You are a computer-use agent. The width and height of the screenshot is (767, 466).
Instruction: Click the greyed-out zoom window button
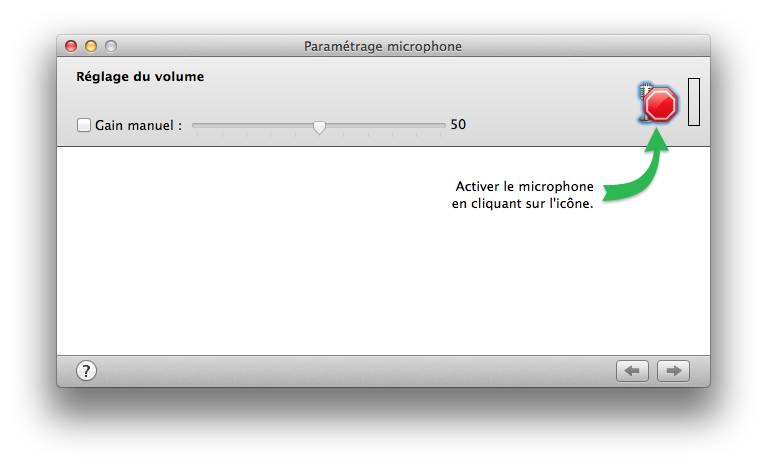click(x=111, y=46)
